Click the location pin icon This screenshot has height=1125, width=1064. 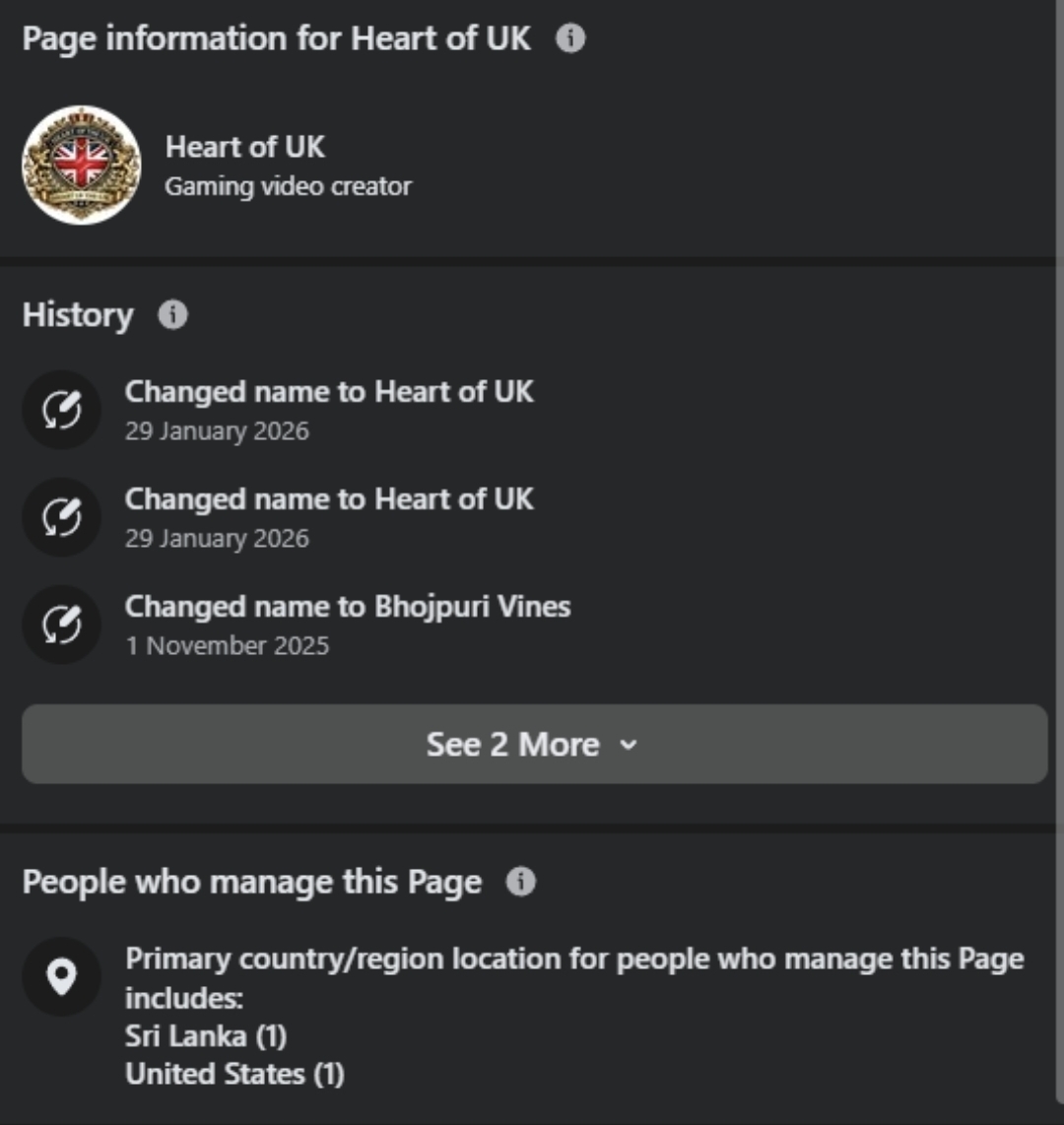pos(62,976)
